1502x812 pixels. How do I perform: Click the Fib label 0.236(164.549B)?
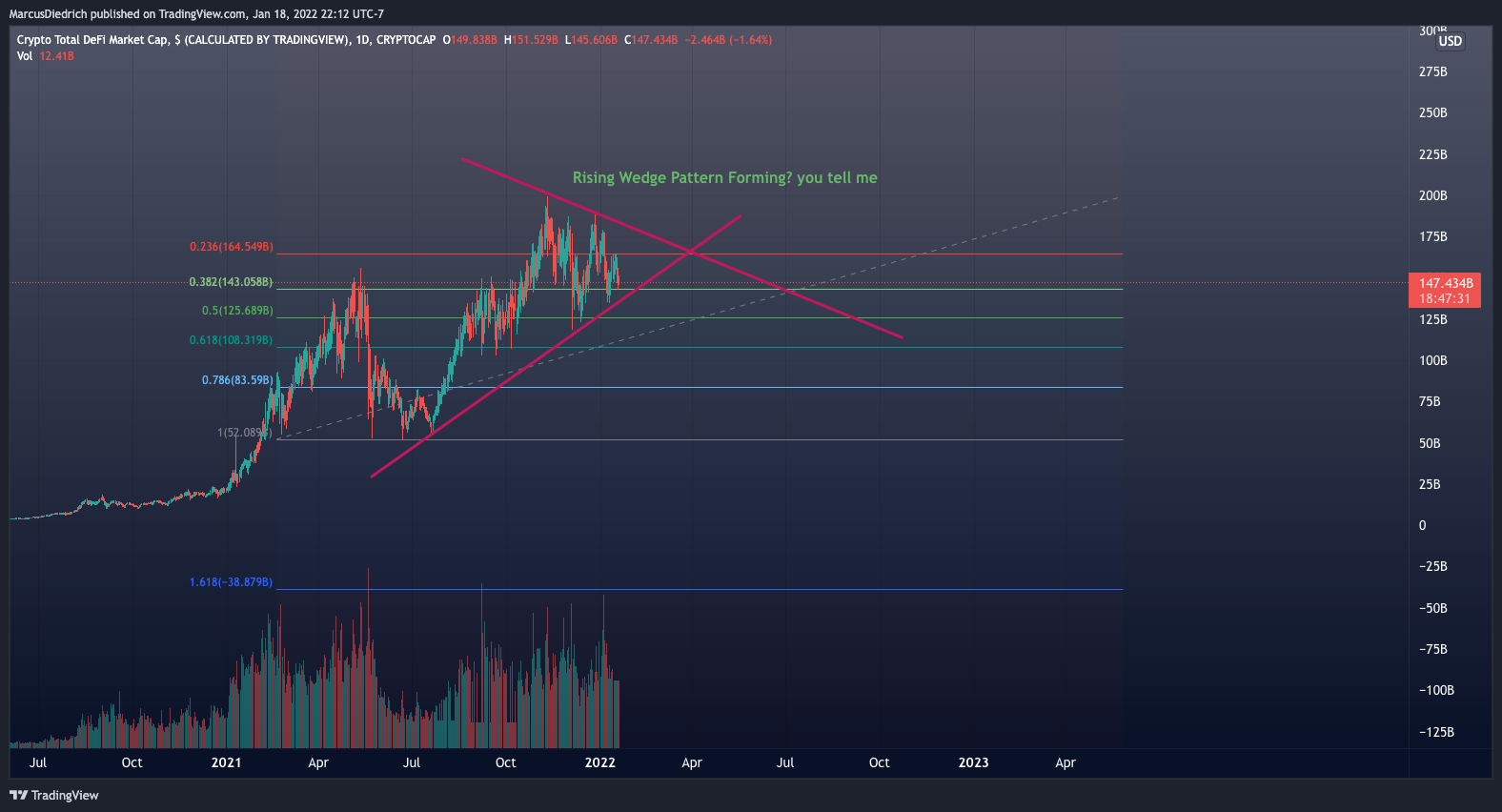tap(232, 247)
